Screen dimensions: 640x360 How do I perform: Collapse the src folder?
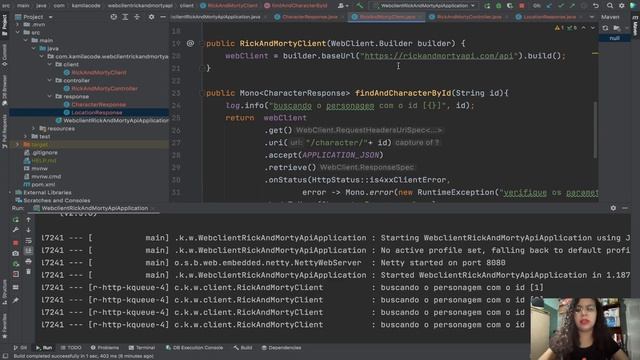[18, 32]
